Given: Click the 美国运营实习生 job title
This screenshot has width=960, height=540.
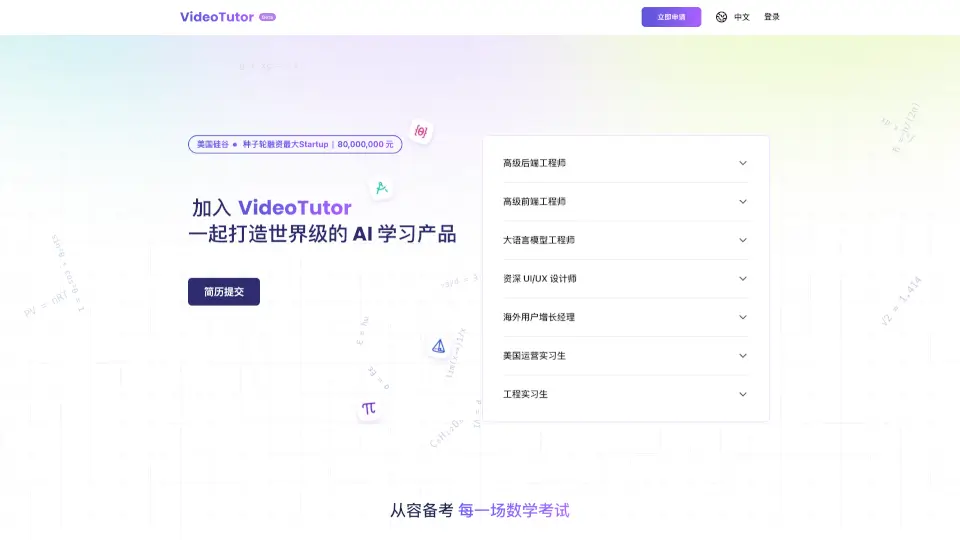Looking at the screenshot, I should coord(534,356).
